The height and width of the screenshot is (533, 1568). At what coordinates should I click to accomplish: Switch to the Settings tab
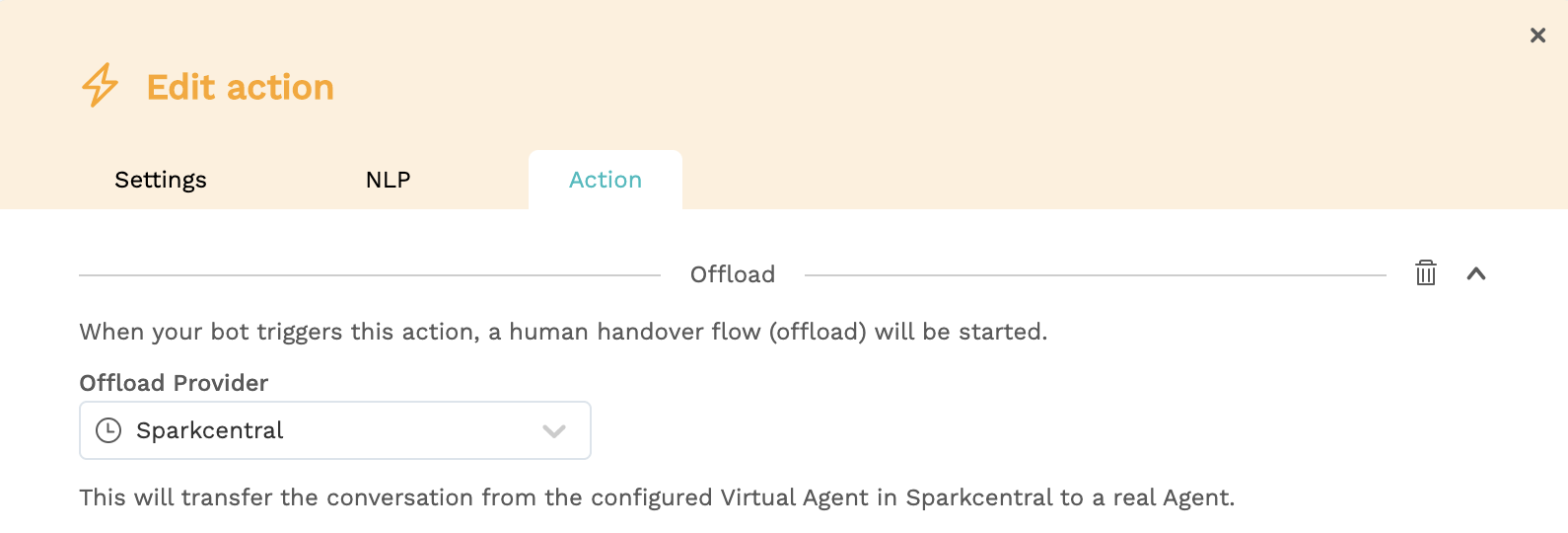tap(161, 180)
